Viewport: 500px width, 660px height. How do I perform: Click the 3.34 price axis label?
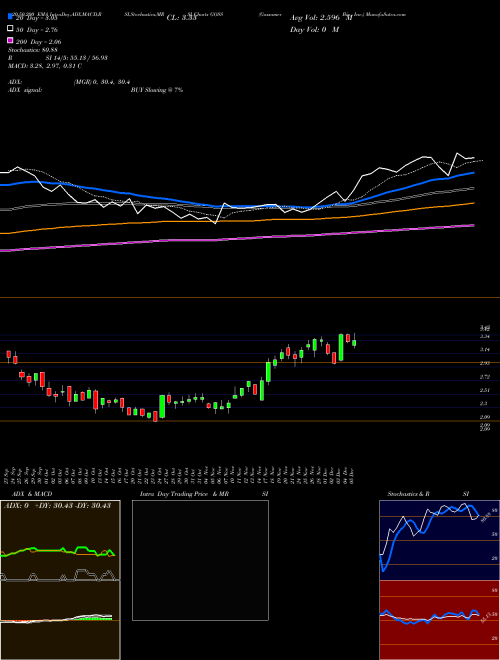(x=485, y=336)
